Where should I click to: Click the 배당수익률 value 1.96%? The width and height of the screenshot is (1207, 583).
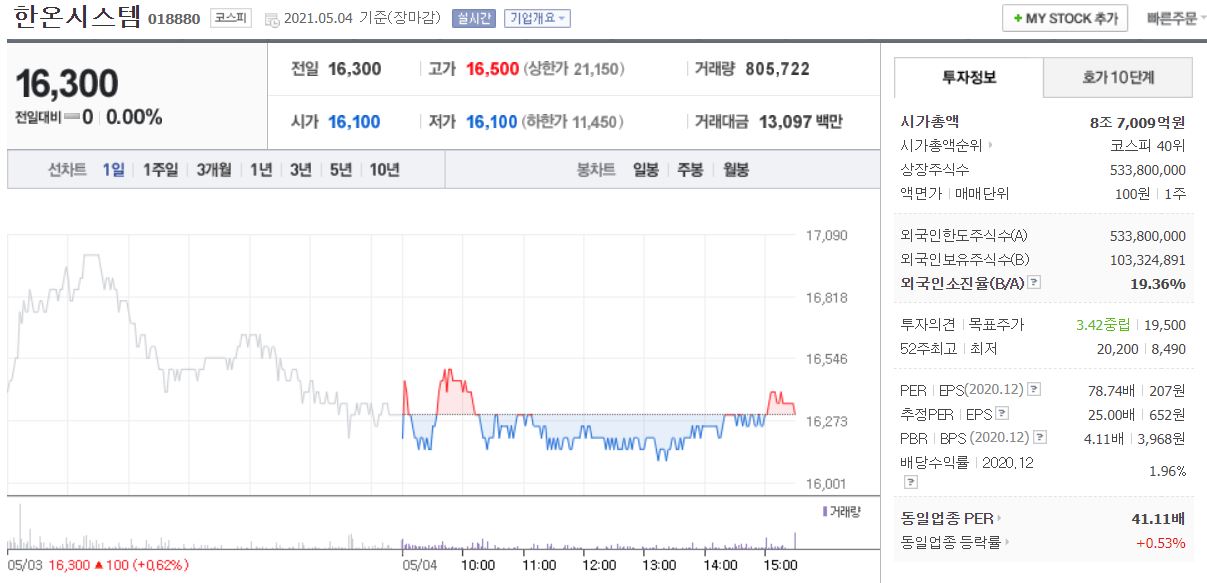tap(1166, 471)
